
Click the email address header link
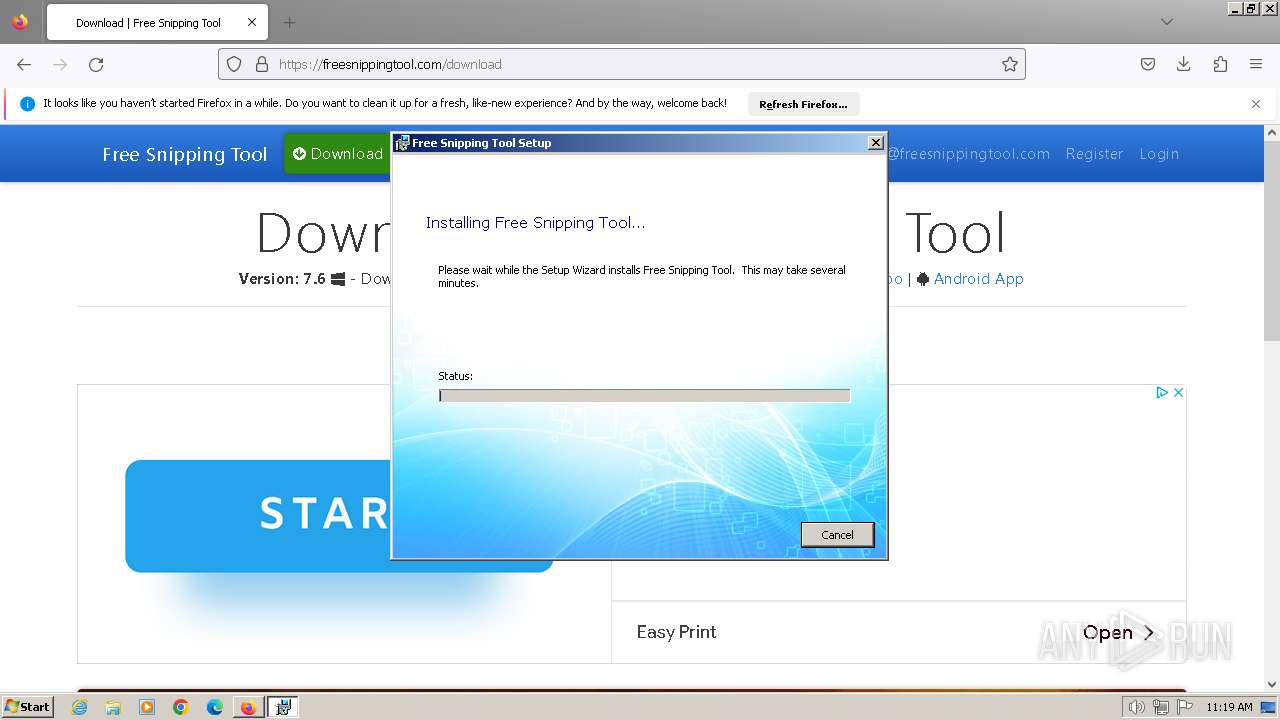pos(969,154)
